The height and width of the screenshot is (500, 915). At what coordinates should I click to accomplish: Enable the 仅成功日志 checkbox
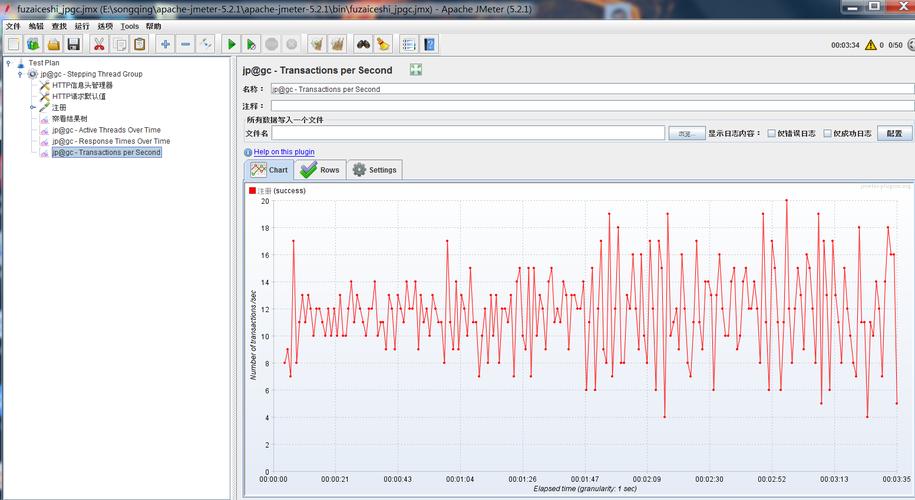828,133
